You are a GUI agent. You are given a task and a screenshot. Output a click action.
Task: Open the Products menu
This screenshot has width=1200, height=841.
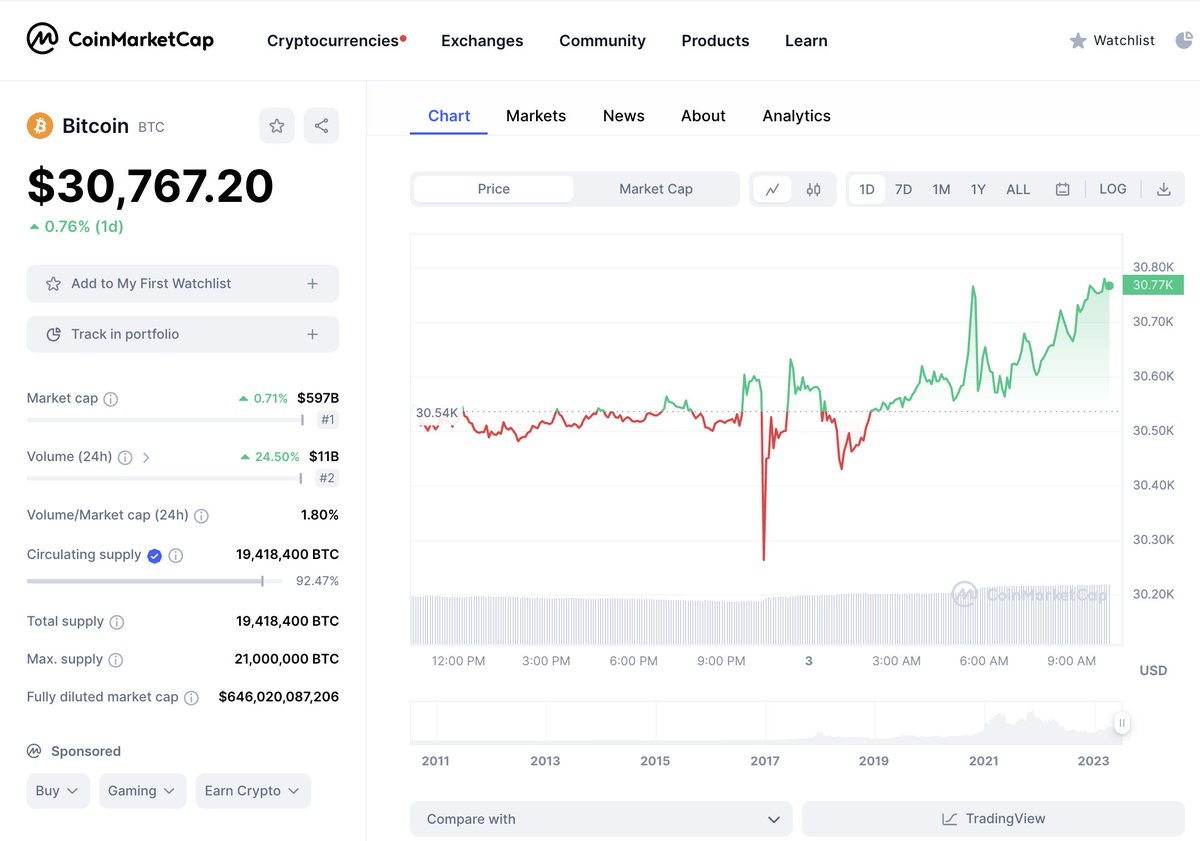[715, 41]
